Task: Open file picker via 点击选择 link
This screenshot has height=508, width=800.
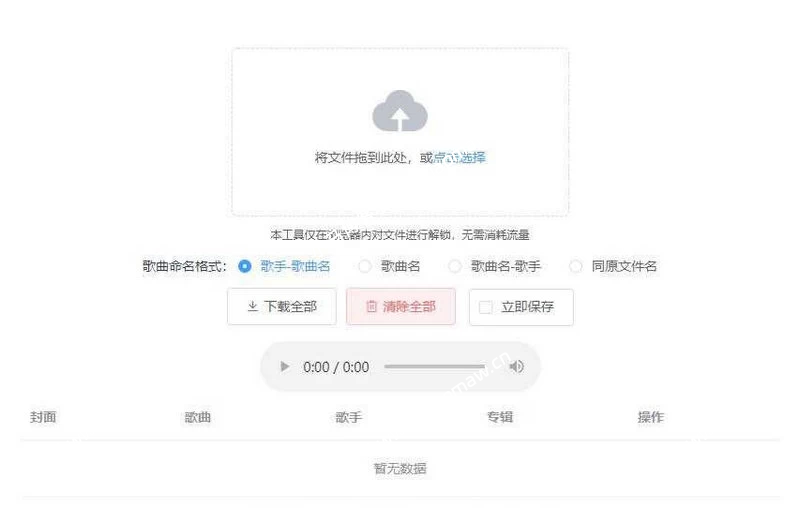Action: (459, 158)
